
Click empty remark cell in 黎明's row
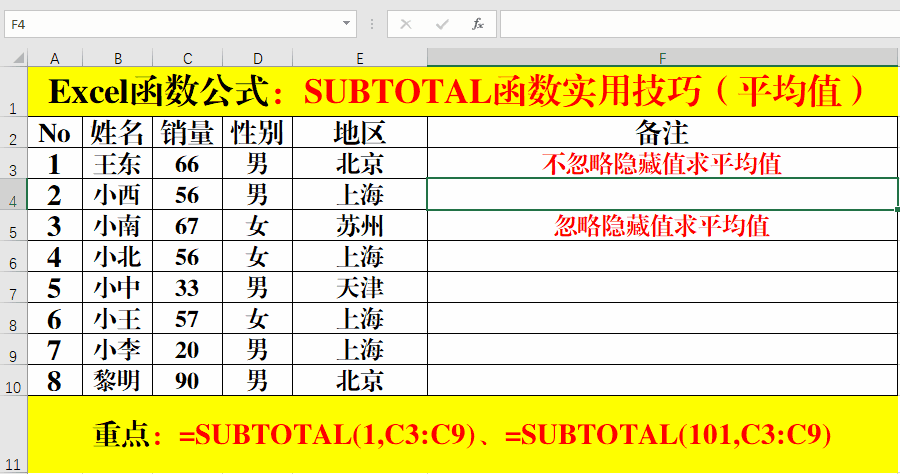(662, 380)
